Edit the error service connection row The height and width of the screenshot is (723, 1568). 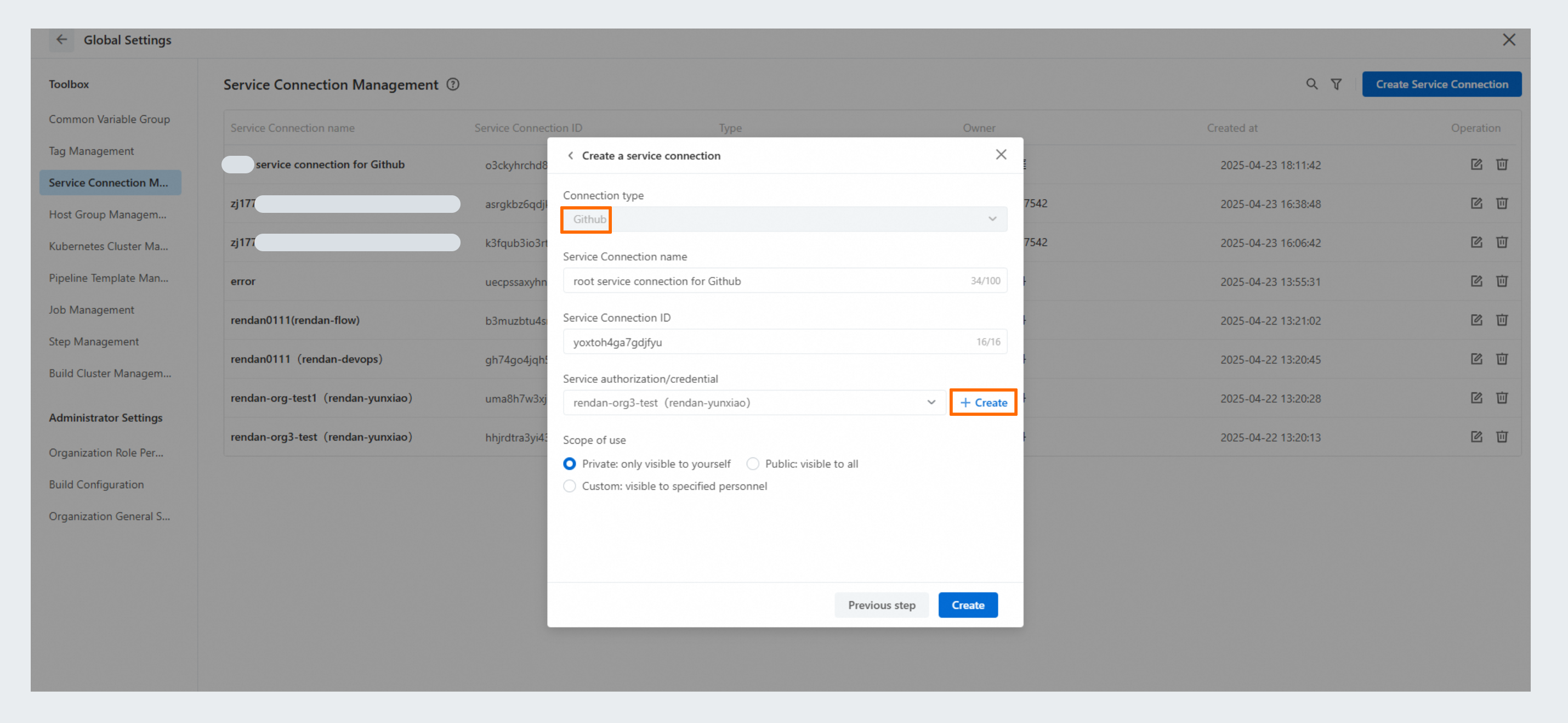[1476, 281]
